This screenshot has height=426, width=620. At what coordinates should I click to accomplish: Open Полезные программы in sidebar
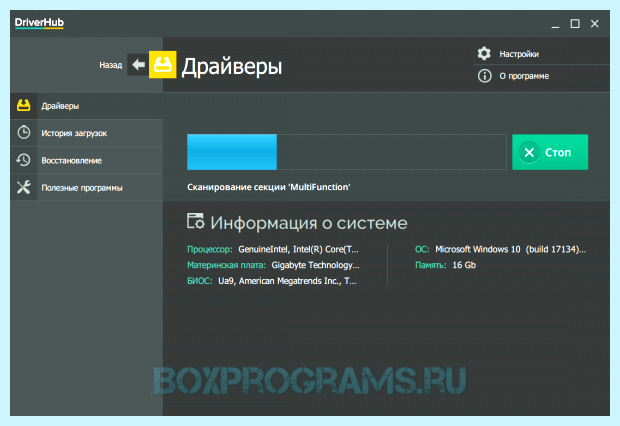(x=87, y=187)
